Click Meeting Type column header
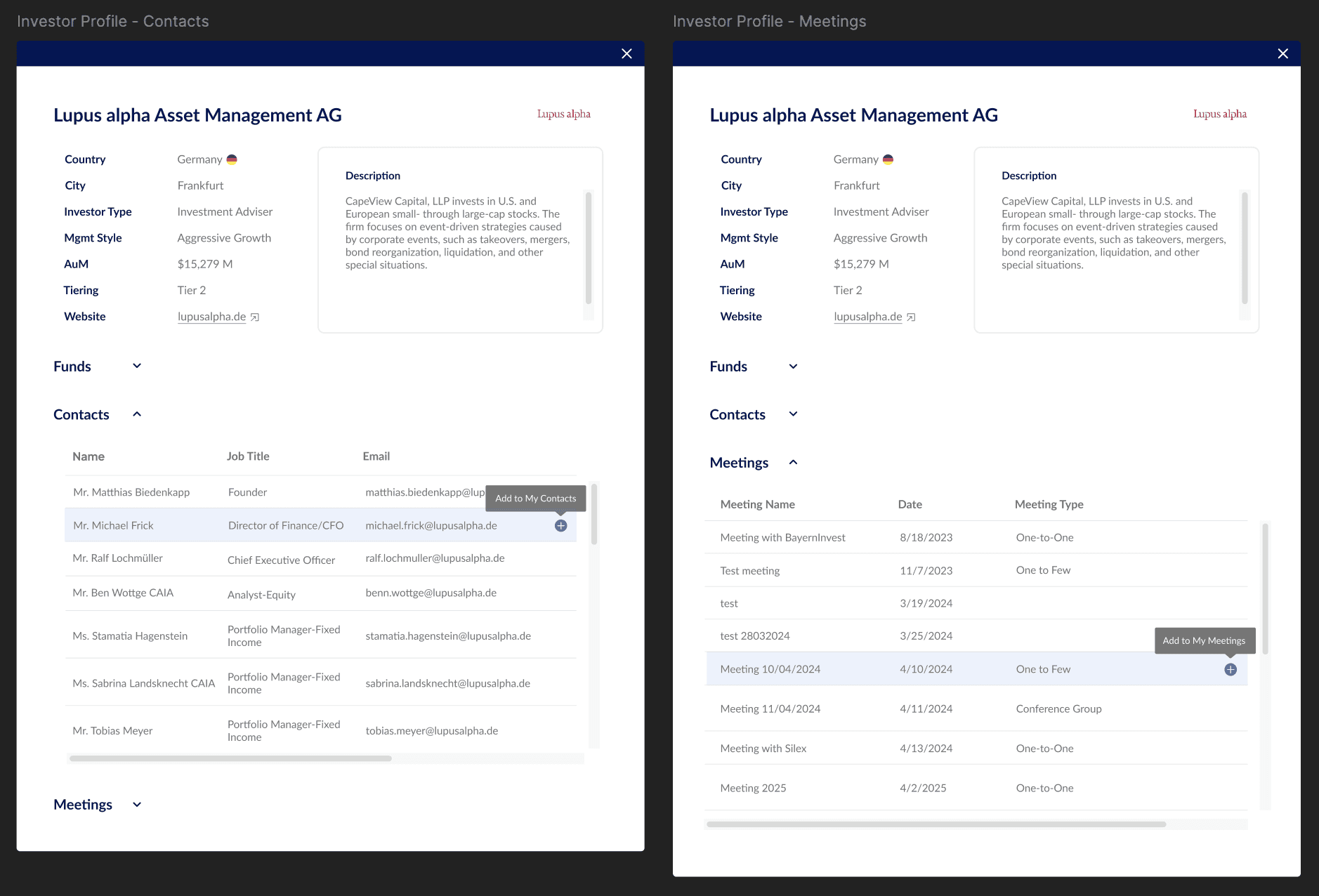This screenshot has height=896, width=1319. pos(1049,504)
